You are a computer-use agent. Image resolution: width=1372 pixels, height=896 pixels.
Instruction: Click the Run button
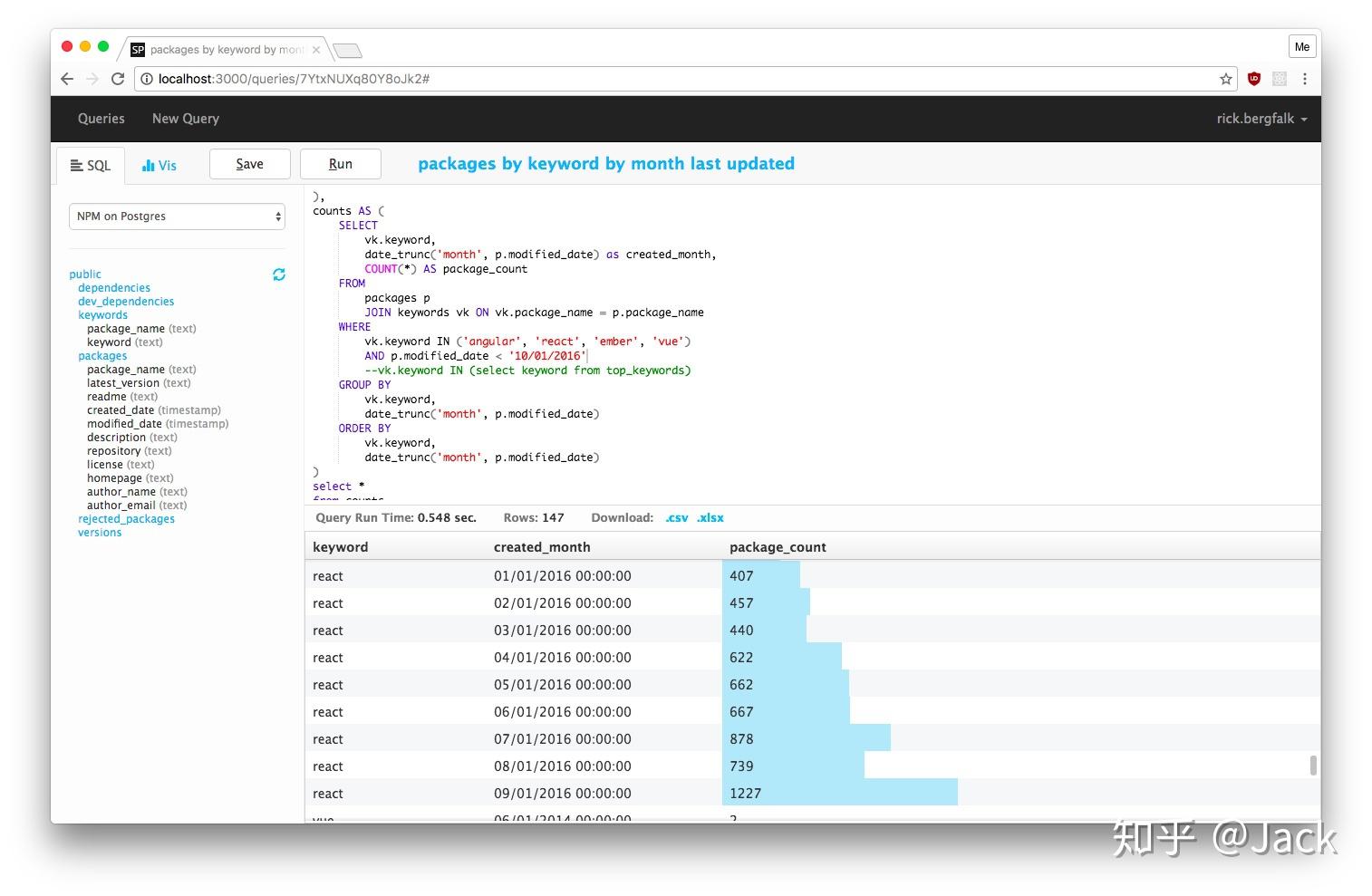tap(341, 164)
